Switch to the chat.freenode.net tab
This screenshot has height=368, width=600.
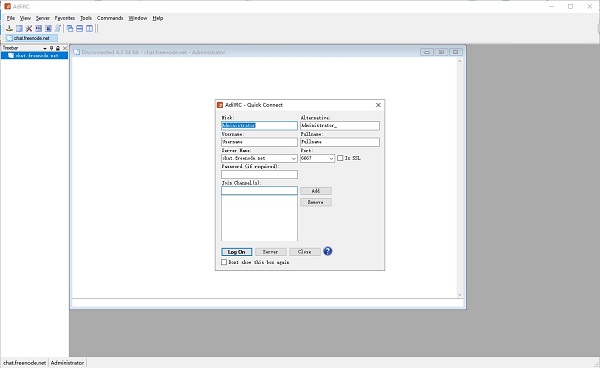pyautogui.click(x=31, y=38)
